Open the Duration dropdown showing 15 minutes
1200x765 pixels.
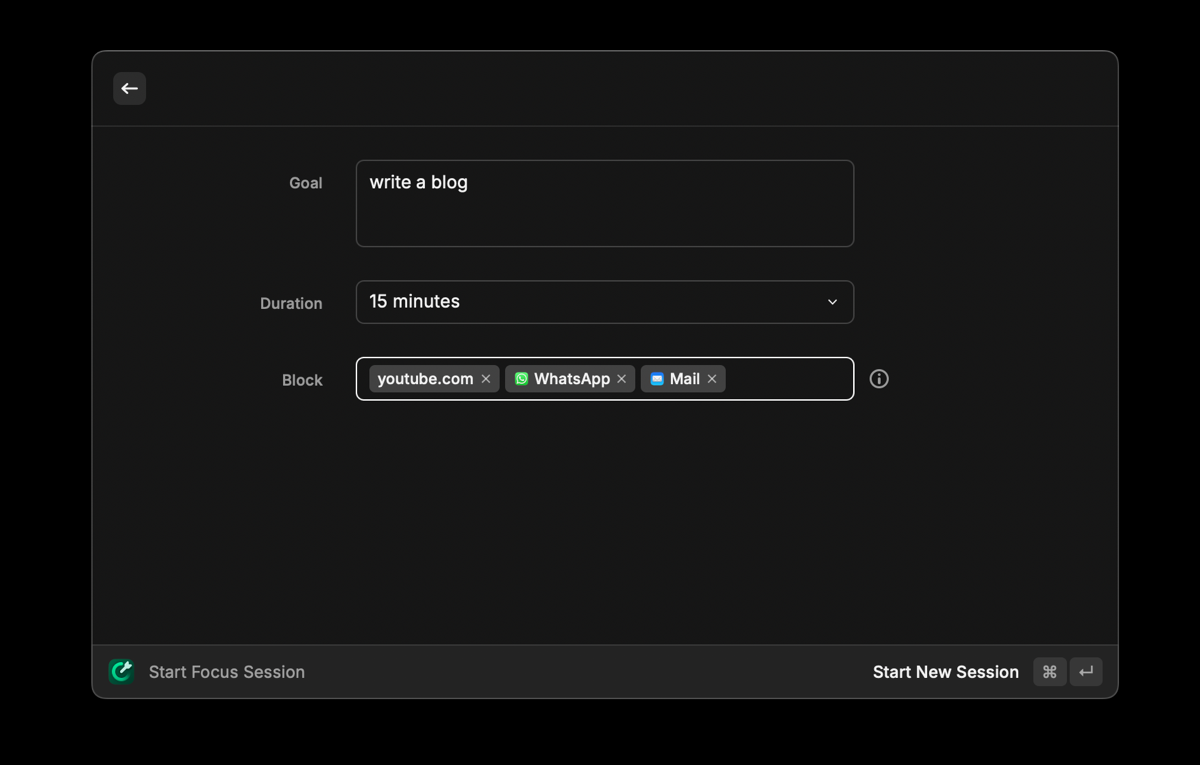tap(590, 302)
